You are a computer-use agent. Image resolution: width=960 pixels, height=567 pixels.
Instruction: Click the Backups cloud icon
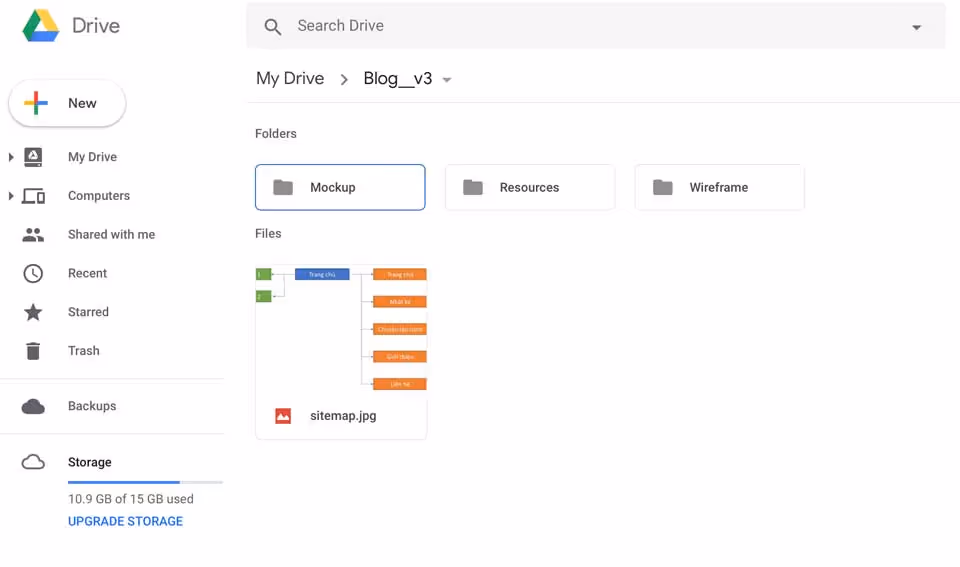(x=33, y=407)
